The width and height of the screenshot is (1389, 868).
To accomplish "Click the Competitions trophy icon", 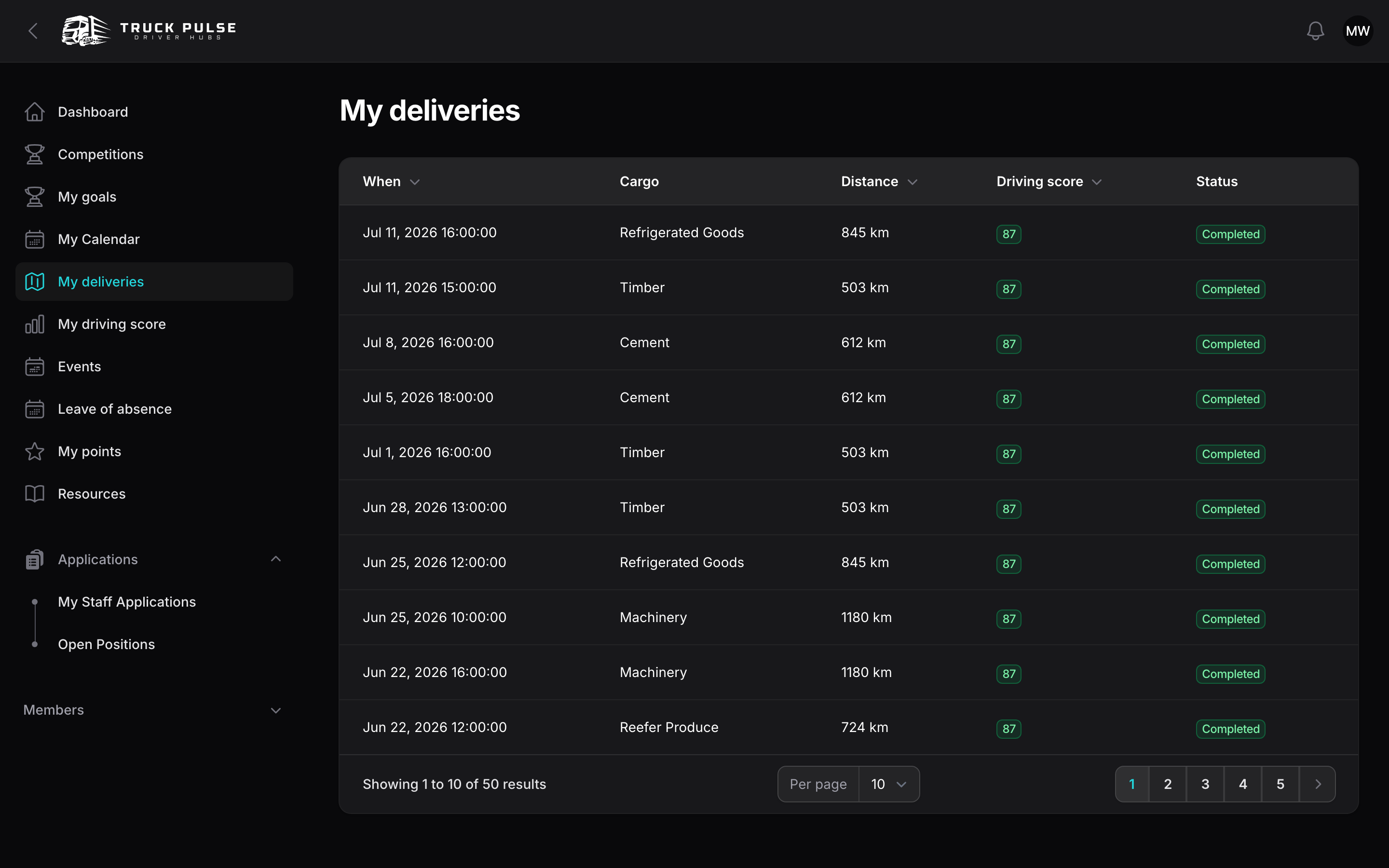I will 34,154.
